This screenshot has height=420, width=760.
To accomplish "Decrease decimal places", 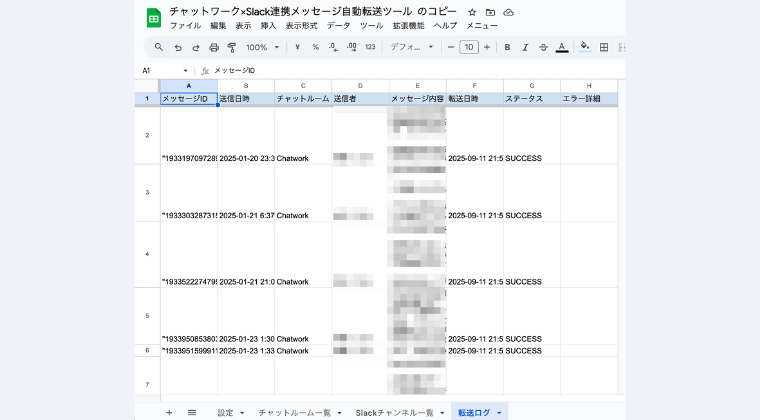I will tap(333, 47).
